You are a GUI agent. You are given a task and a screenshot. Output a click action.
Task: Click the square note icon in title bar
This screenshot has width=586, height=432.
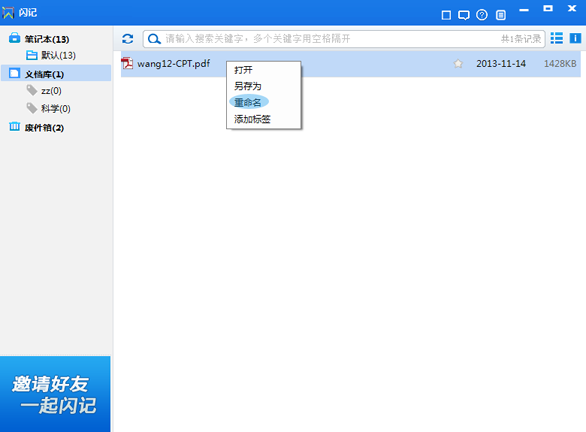[x=446, y=15]
